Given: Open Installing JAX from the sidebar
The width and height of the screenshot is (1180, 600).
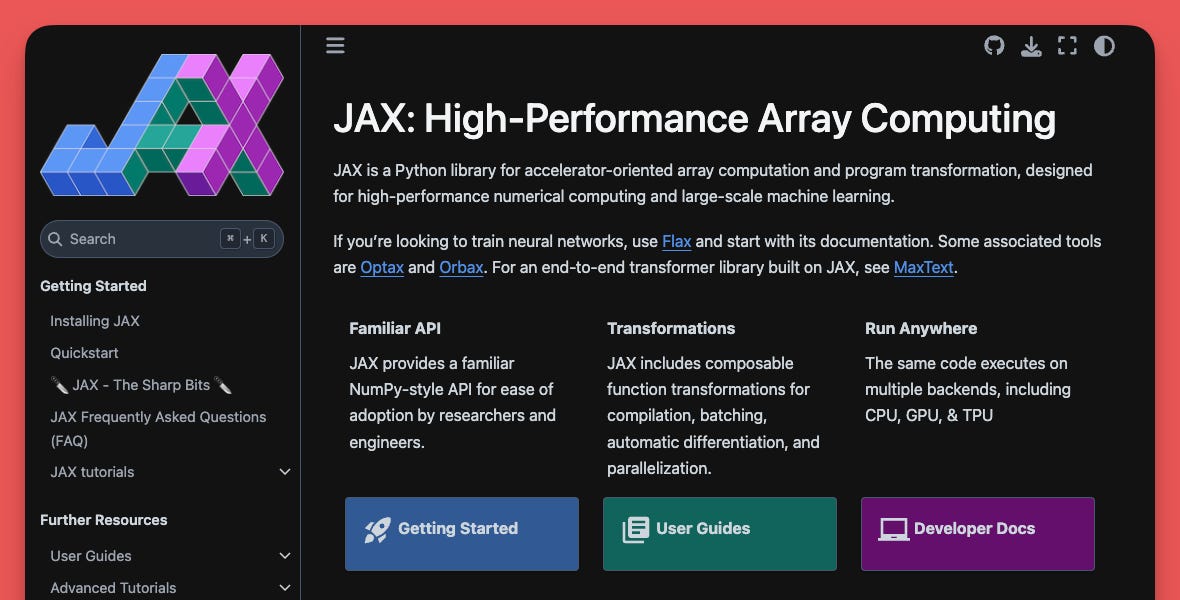Looking at the screenshot, I should (95, 320).
